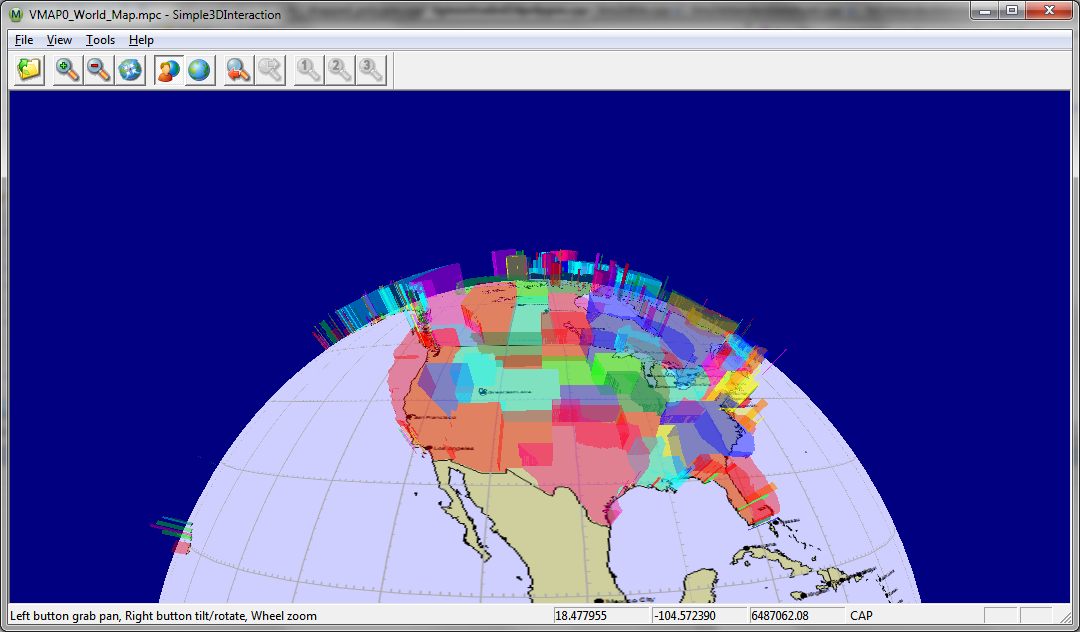The width and height of the screenshot is (1080, 632).
Task: Maximize the Simple3DInteraction window
Action: coord(1012,10)
